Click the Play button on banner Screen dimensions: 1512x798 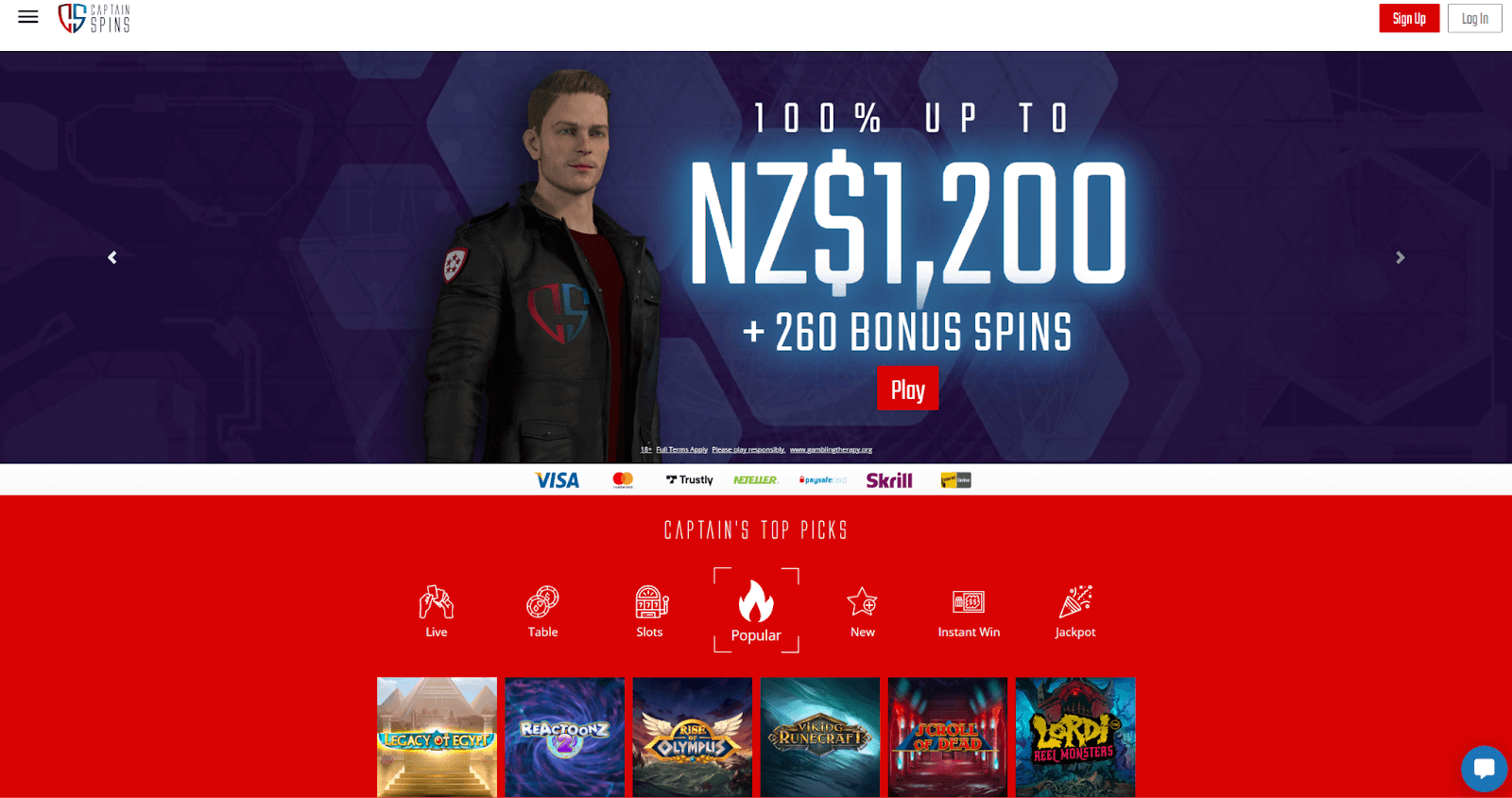pyautogui.click(x=907, y=390)
